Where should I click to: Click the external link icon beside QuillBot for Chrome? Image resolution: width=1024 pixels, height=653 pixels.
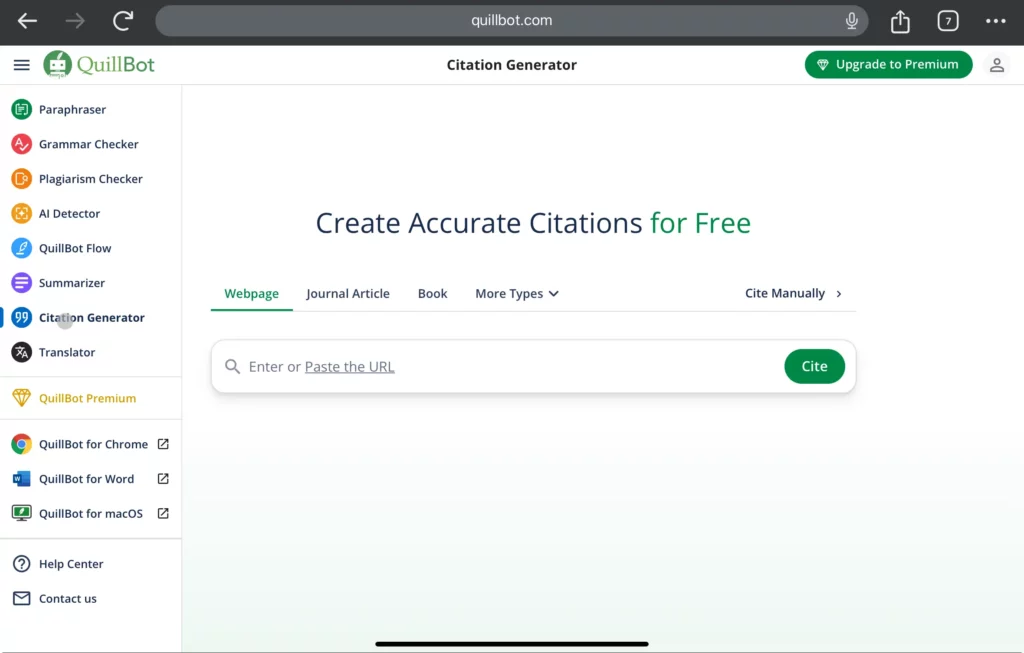(163, 444)
